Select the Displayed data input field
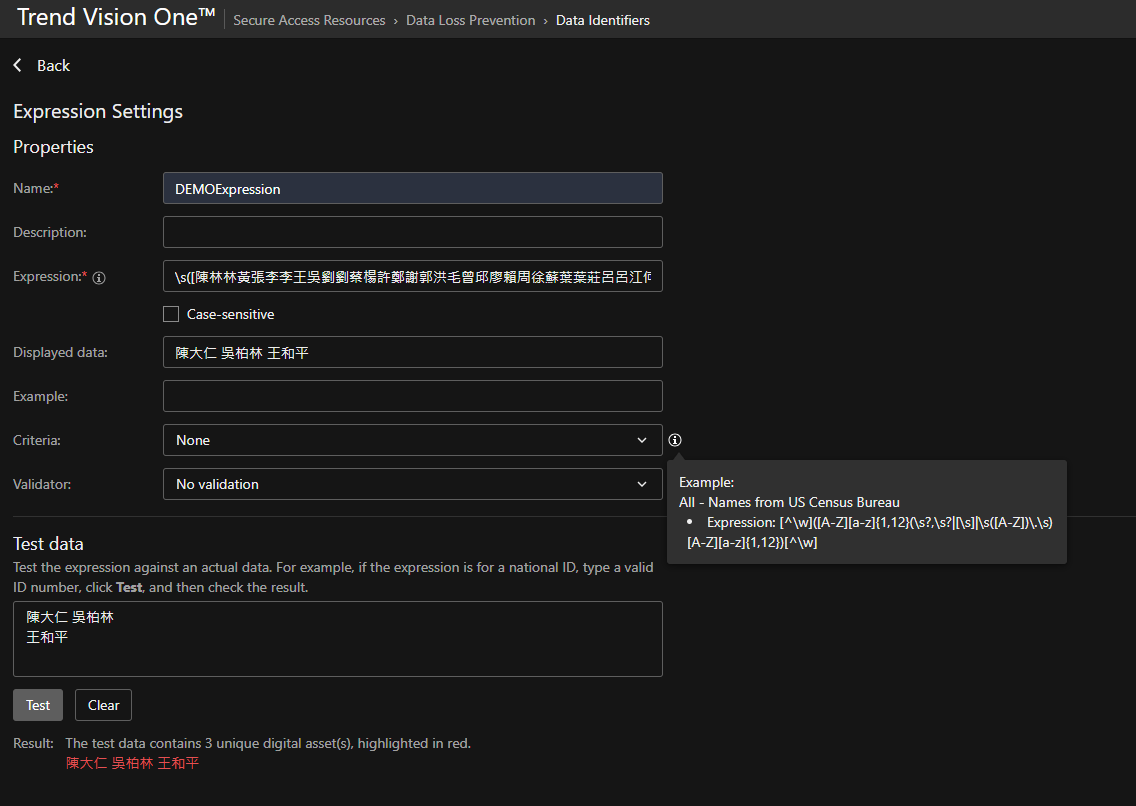This screenshot has width=1136, height=806. click(x=412, y=352)
